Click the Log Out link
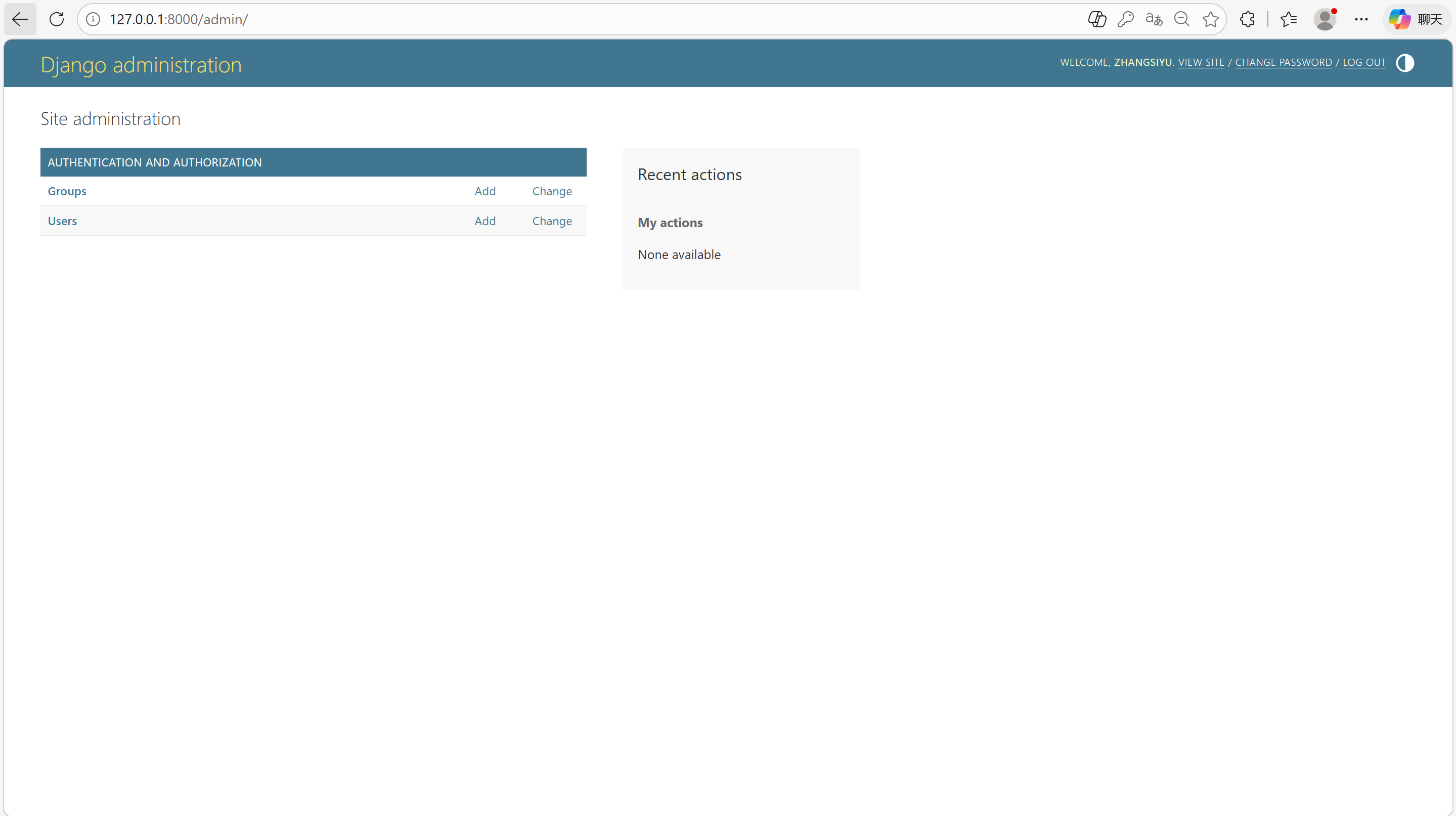The image size is (1456, 816). tap(1364, 62)
